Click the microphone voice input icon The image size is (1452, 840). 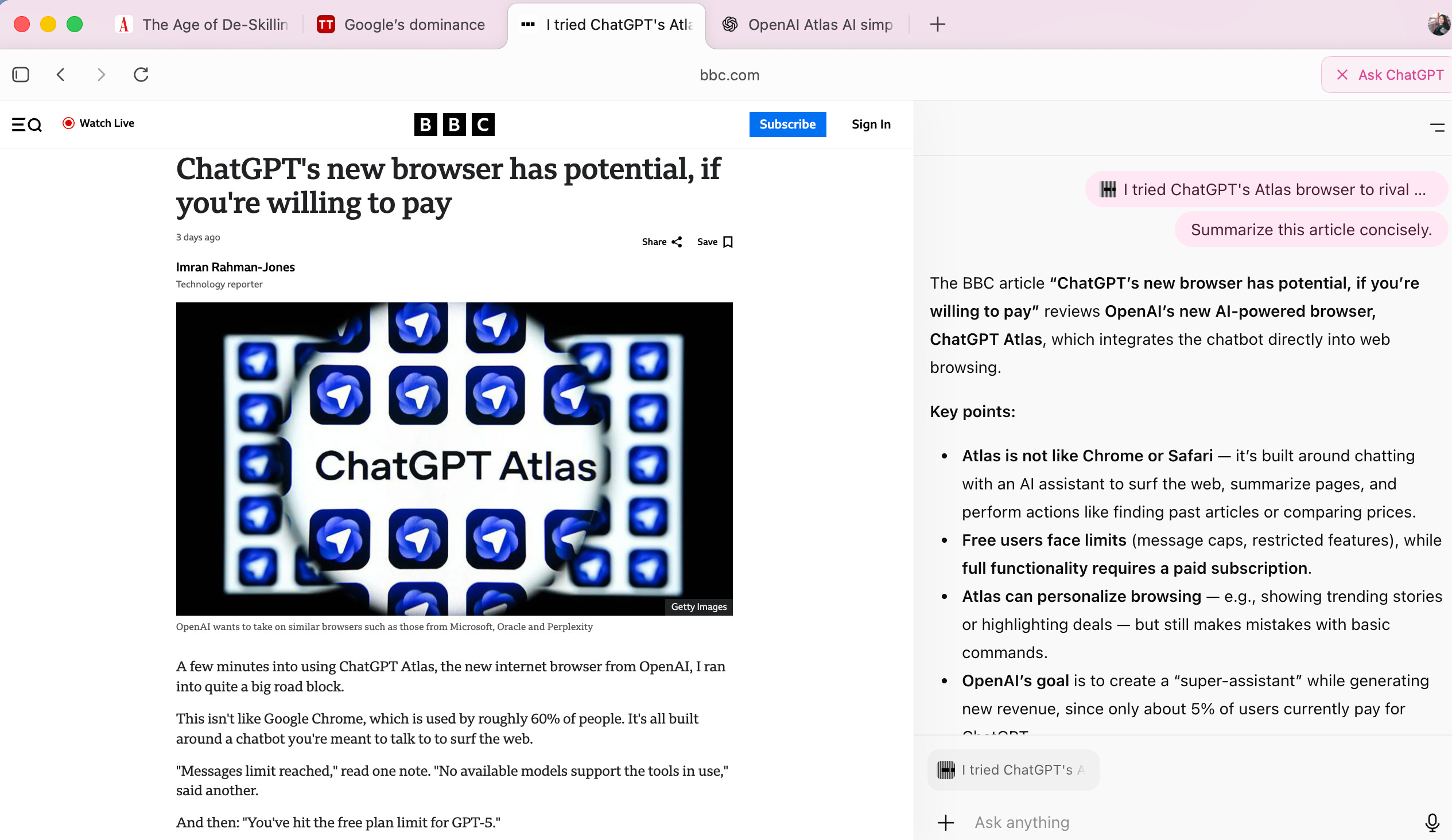click(x=1431, y=823)
